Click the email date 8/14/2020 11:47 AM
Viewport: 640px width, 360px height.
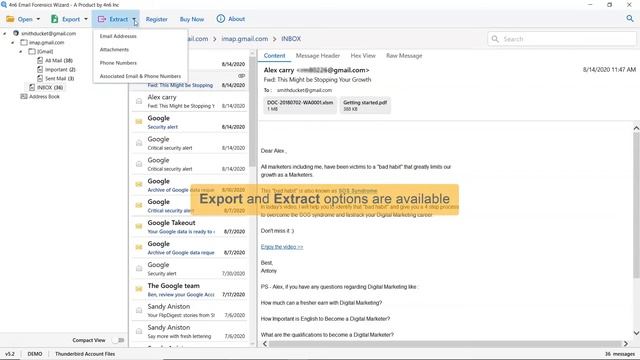(609, 70)
